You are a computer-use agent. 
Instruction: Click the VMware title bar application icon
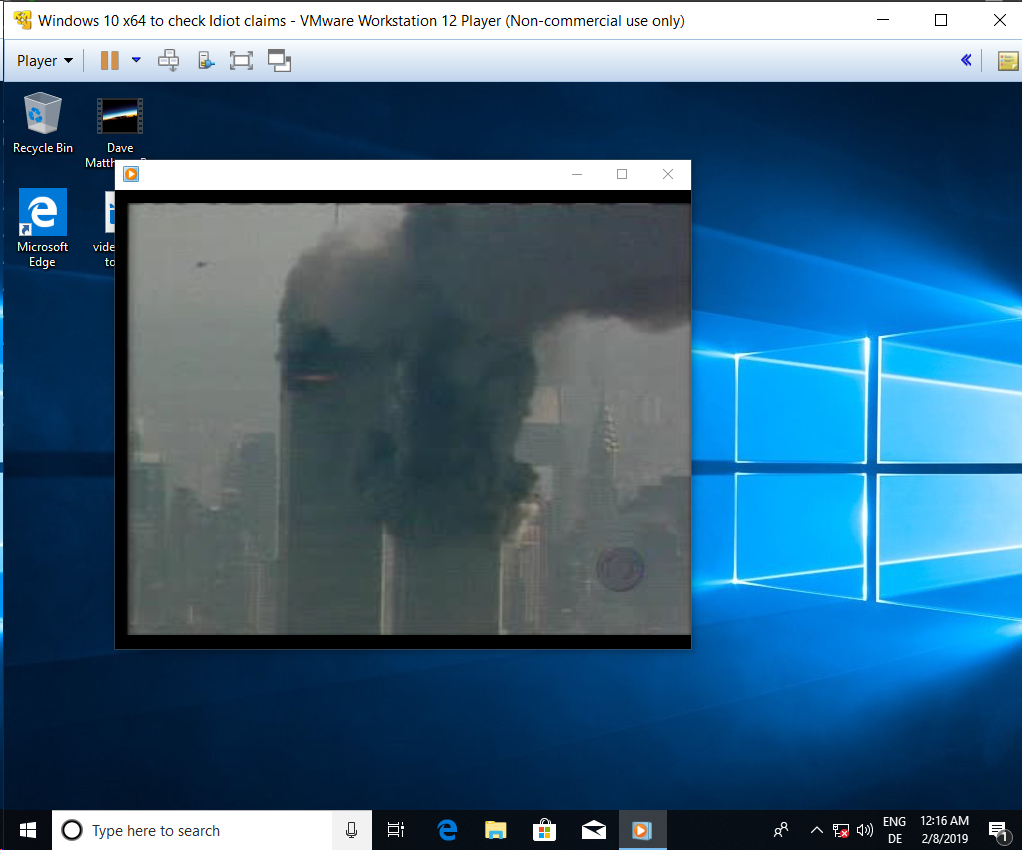click(x=22, y=20)
